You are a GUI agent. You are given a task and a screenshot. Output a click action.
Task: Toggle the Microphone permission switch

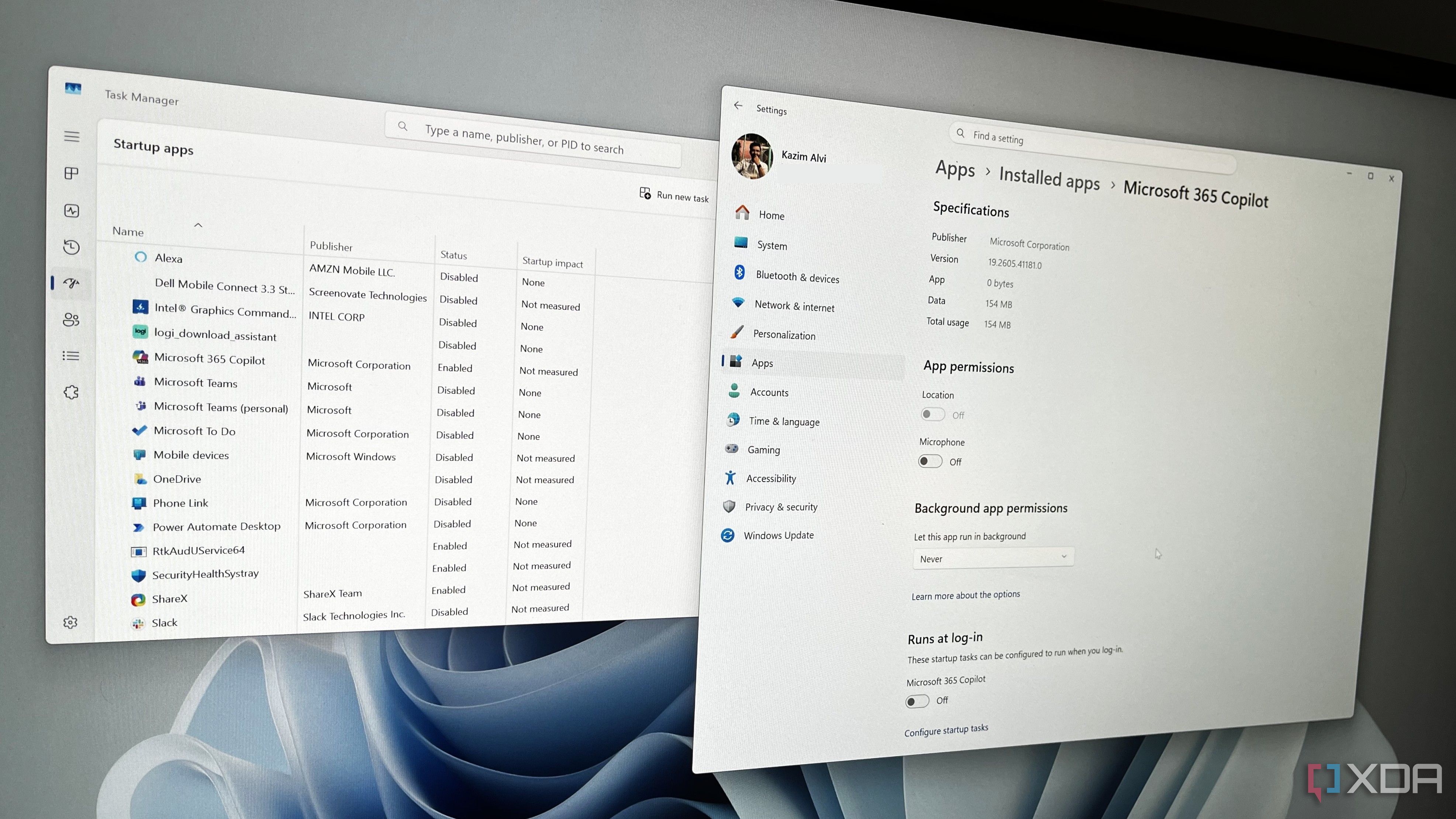pyautogui.click(x=930, y=461)
